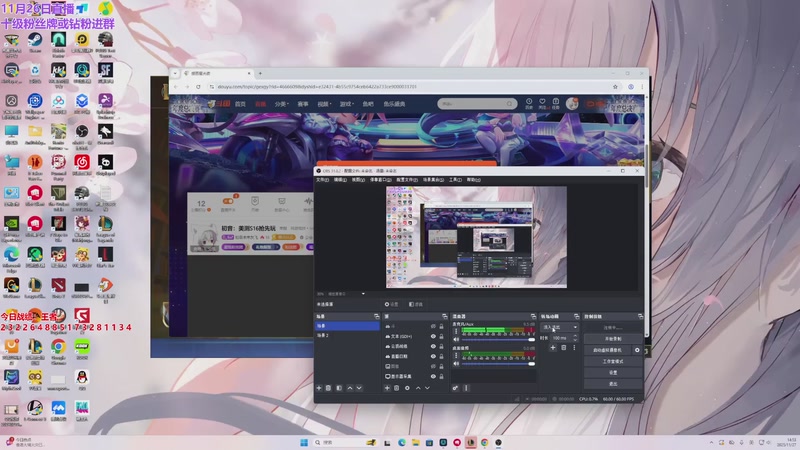The image size is (800, 450).
Task: Adjust the desktop audio volume slider
Action: click(x=498, y=364)
